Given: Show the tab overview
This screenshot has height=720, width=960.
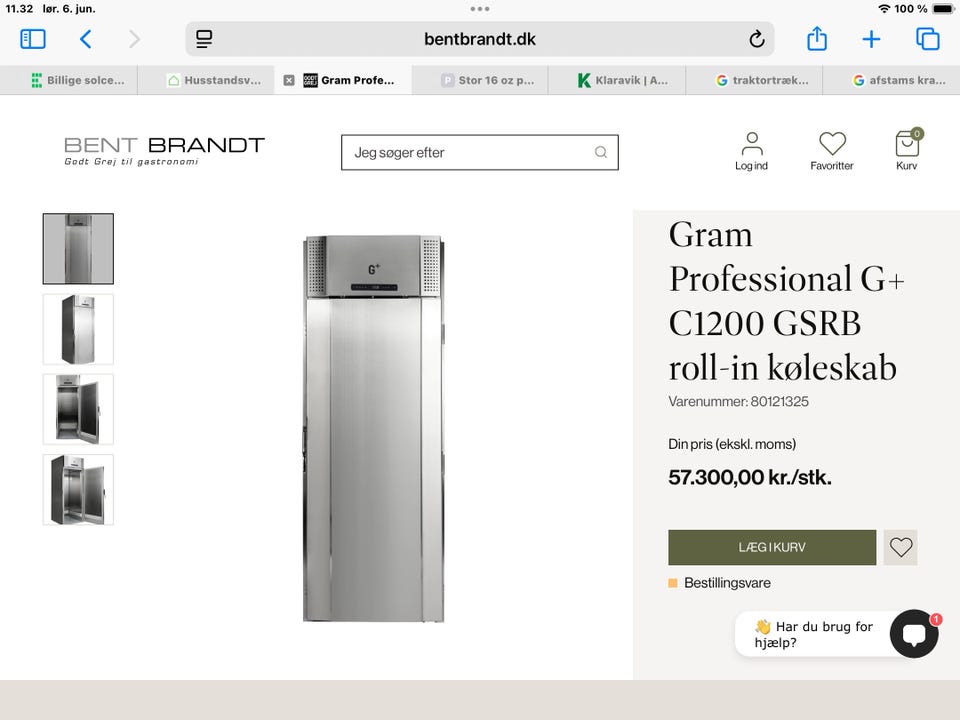Looking at the screenshot, I should [928, 39].
